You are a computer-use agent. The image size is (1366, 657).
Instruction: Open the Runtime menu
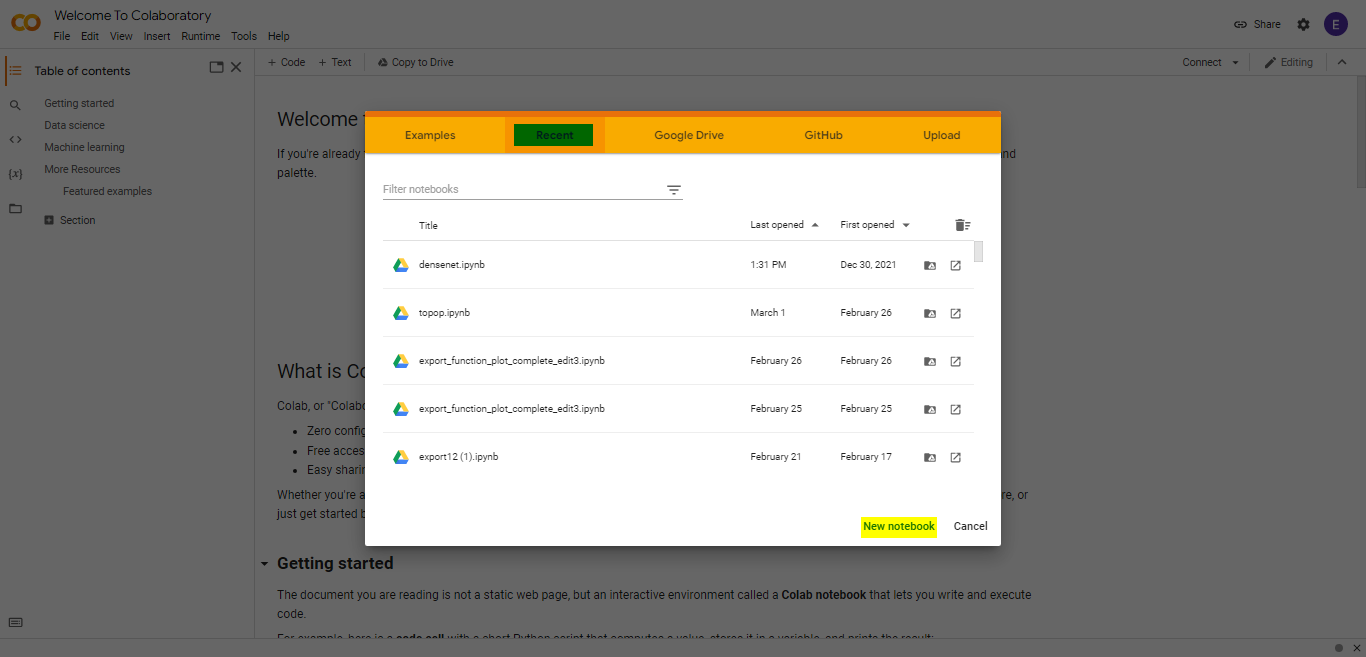click(200, 35)
